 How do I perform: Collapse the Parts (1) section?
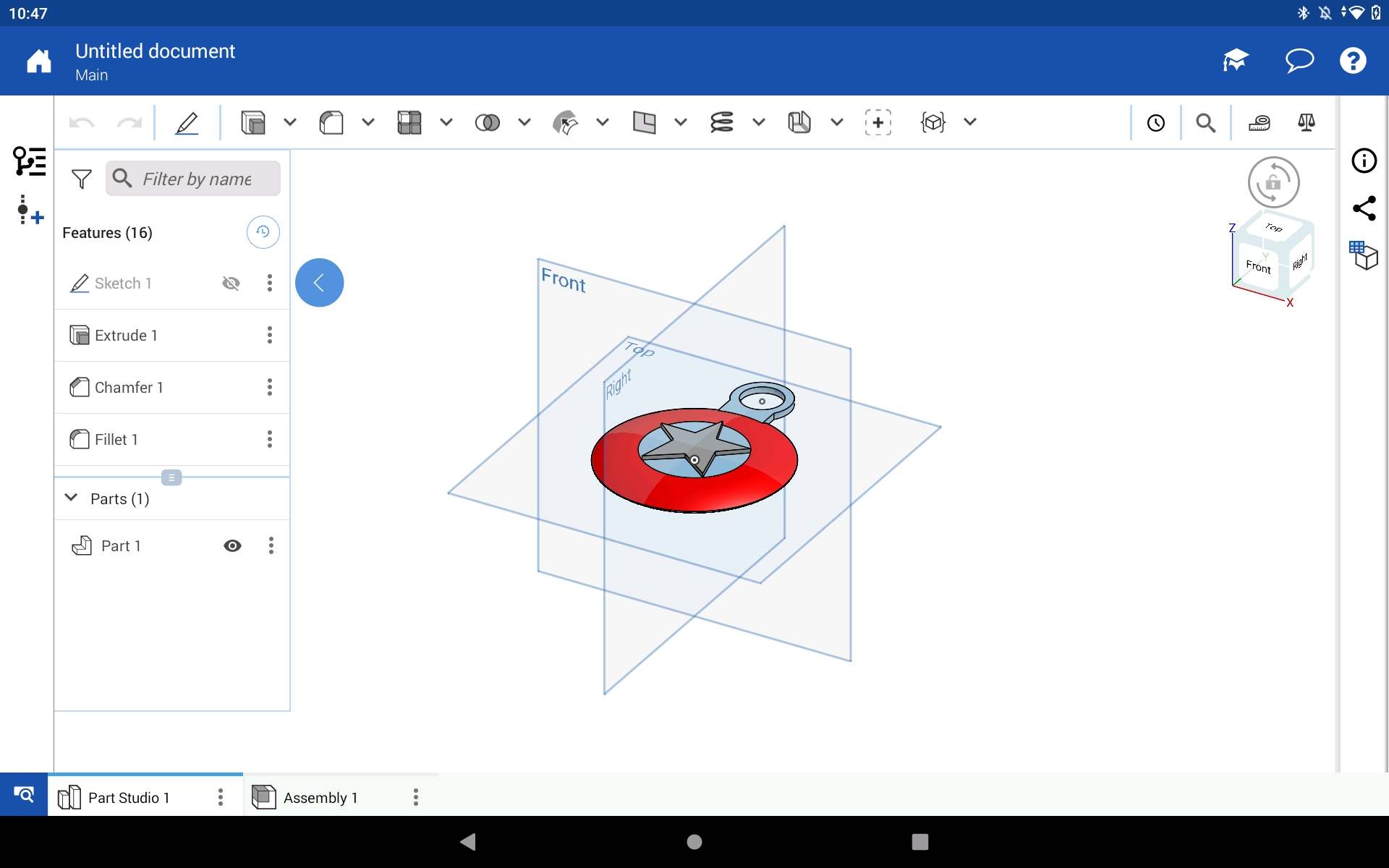[71, 498]
